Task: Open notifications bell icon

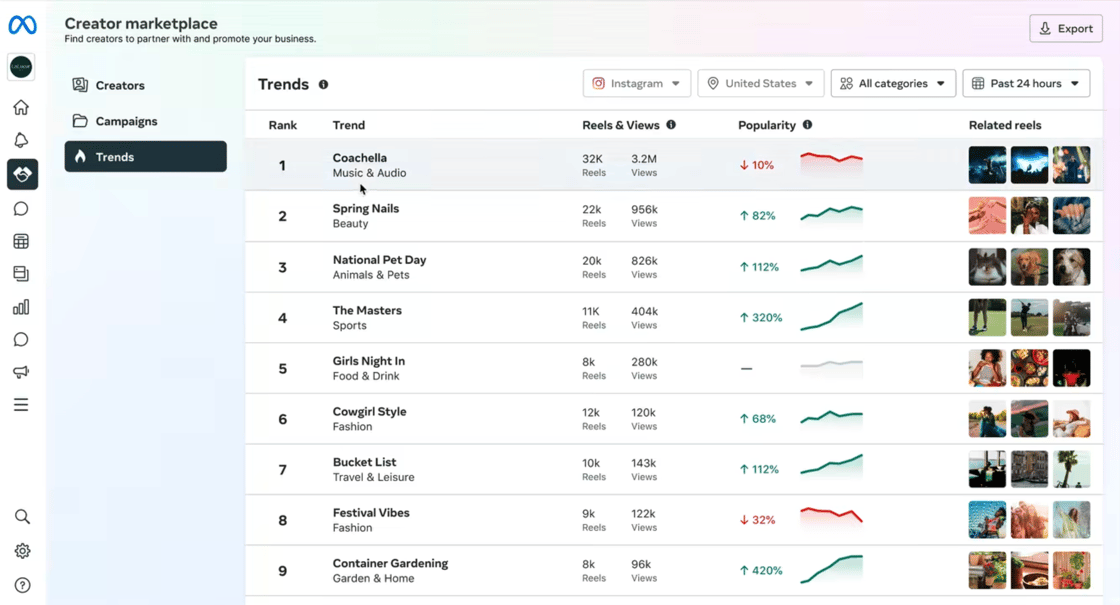Action: tap(21, 140)
